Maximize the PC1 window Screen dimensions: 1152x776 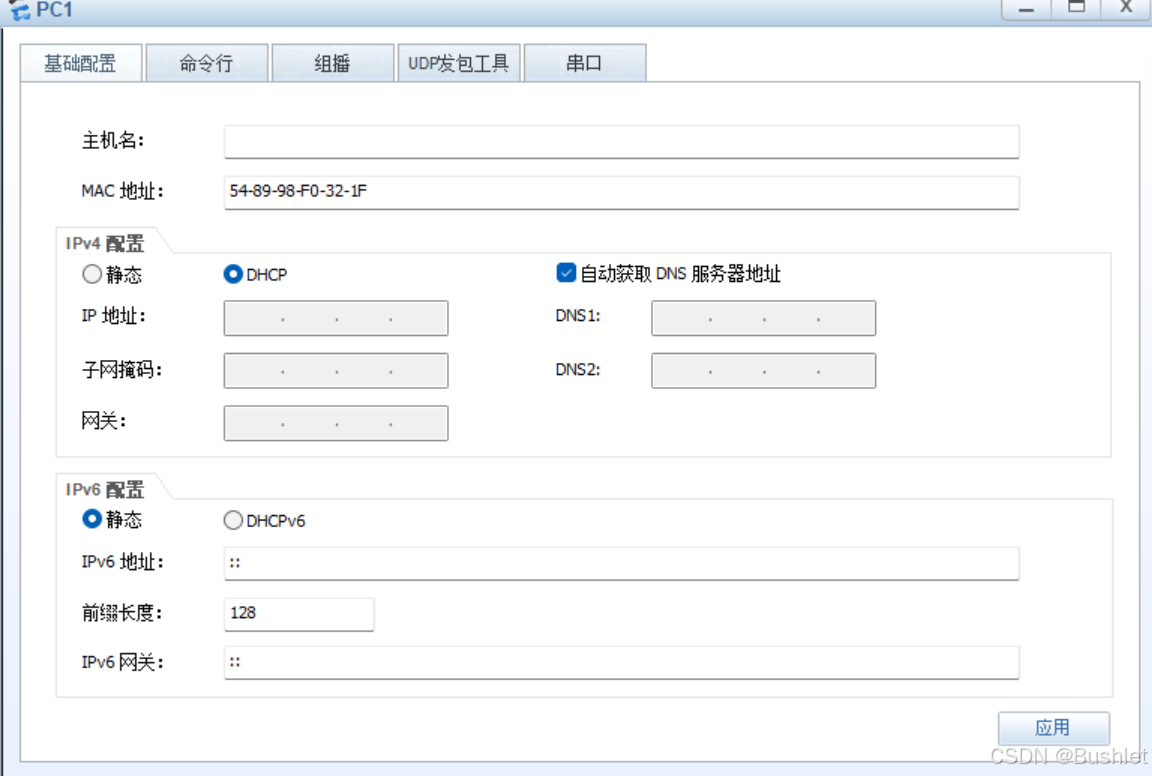click(x=1076, y=8)
